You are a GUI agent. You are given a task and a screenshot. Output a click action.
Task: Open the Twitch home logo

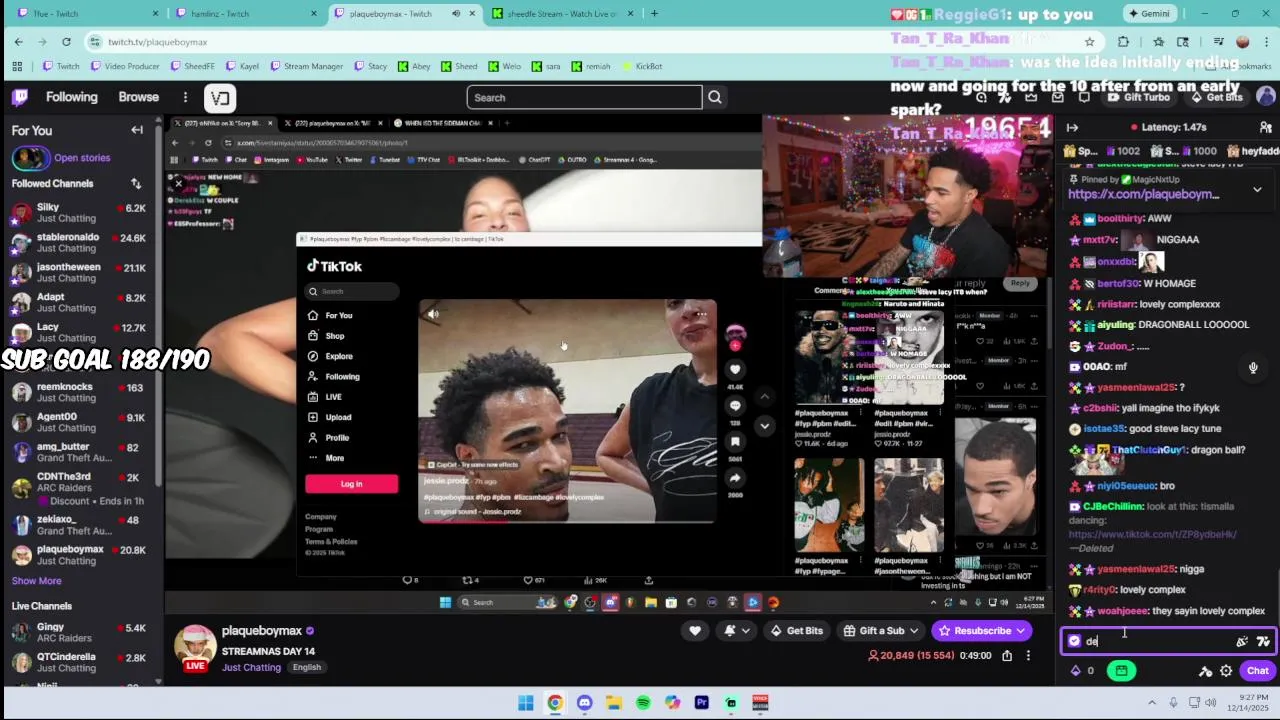(x=20, y=97)
